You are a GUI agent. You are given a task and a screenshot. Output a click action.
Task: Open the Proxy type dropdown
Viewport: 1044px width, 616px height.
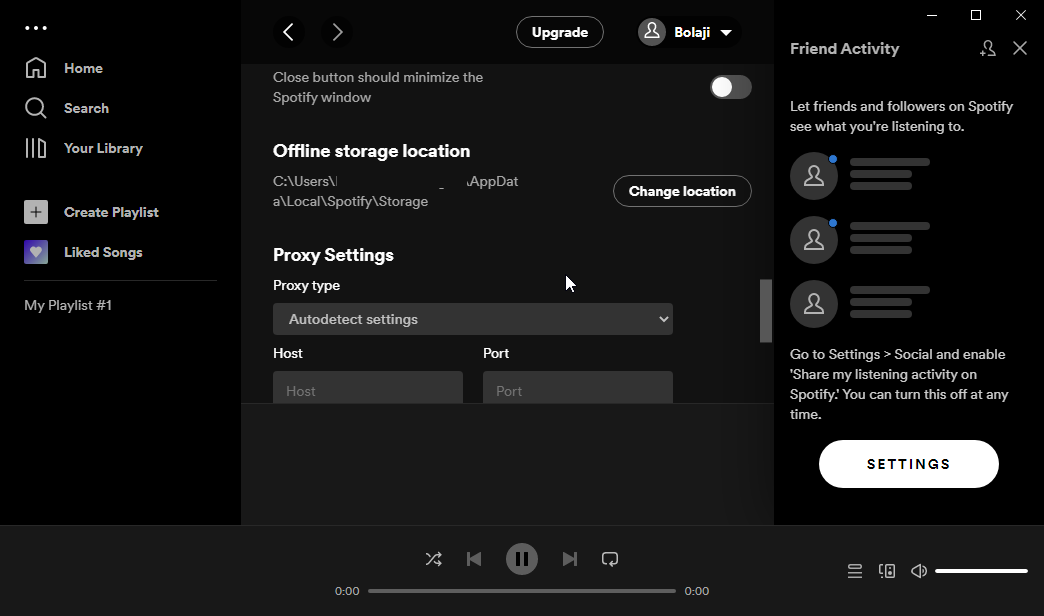473,319
